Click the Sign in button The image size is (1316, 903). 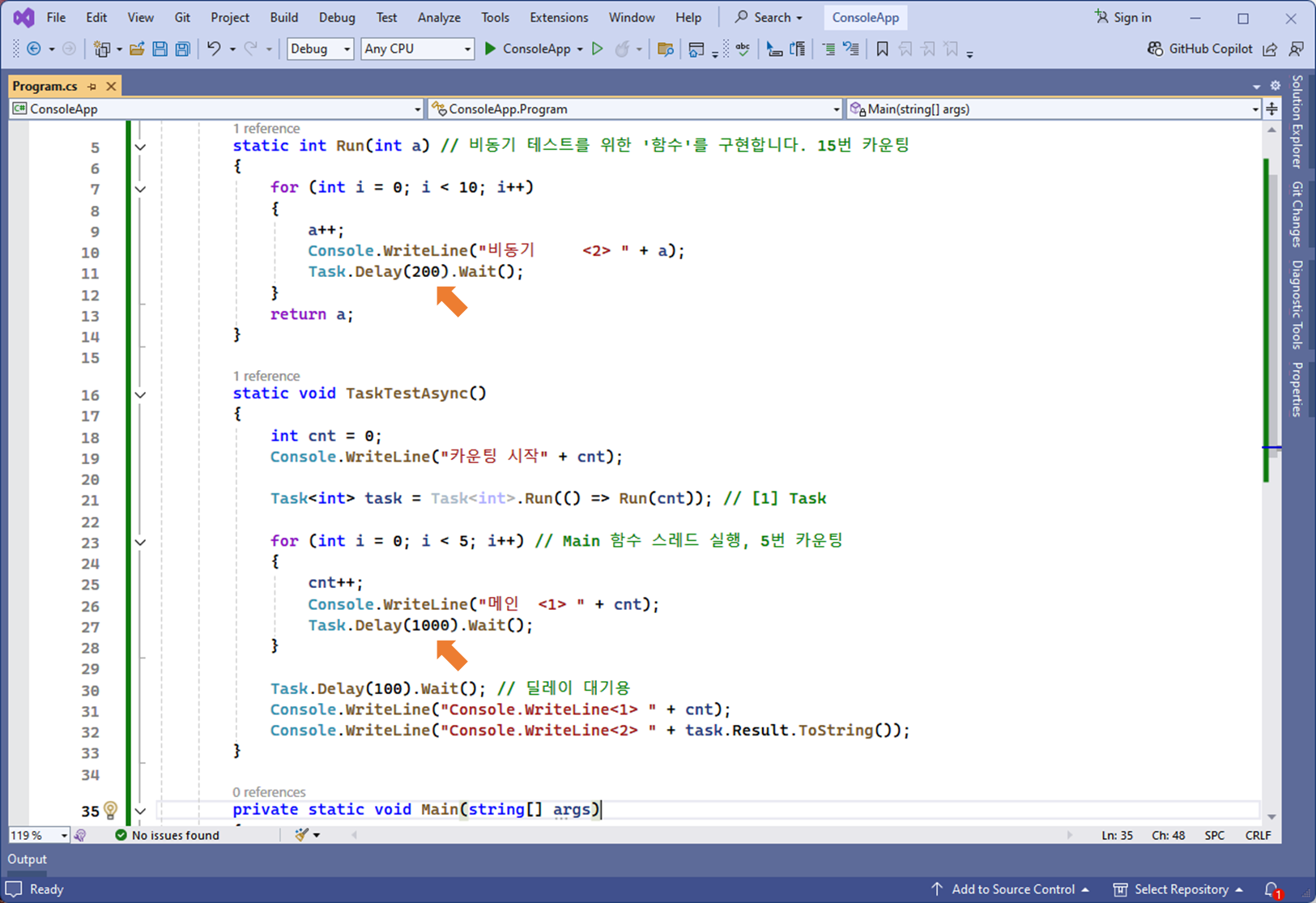1122,17
